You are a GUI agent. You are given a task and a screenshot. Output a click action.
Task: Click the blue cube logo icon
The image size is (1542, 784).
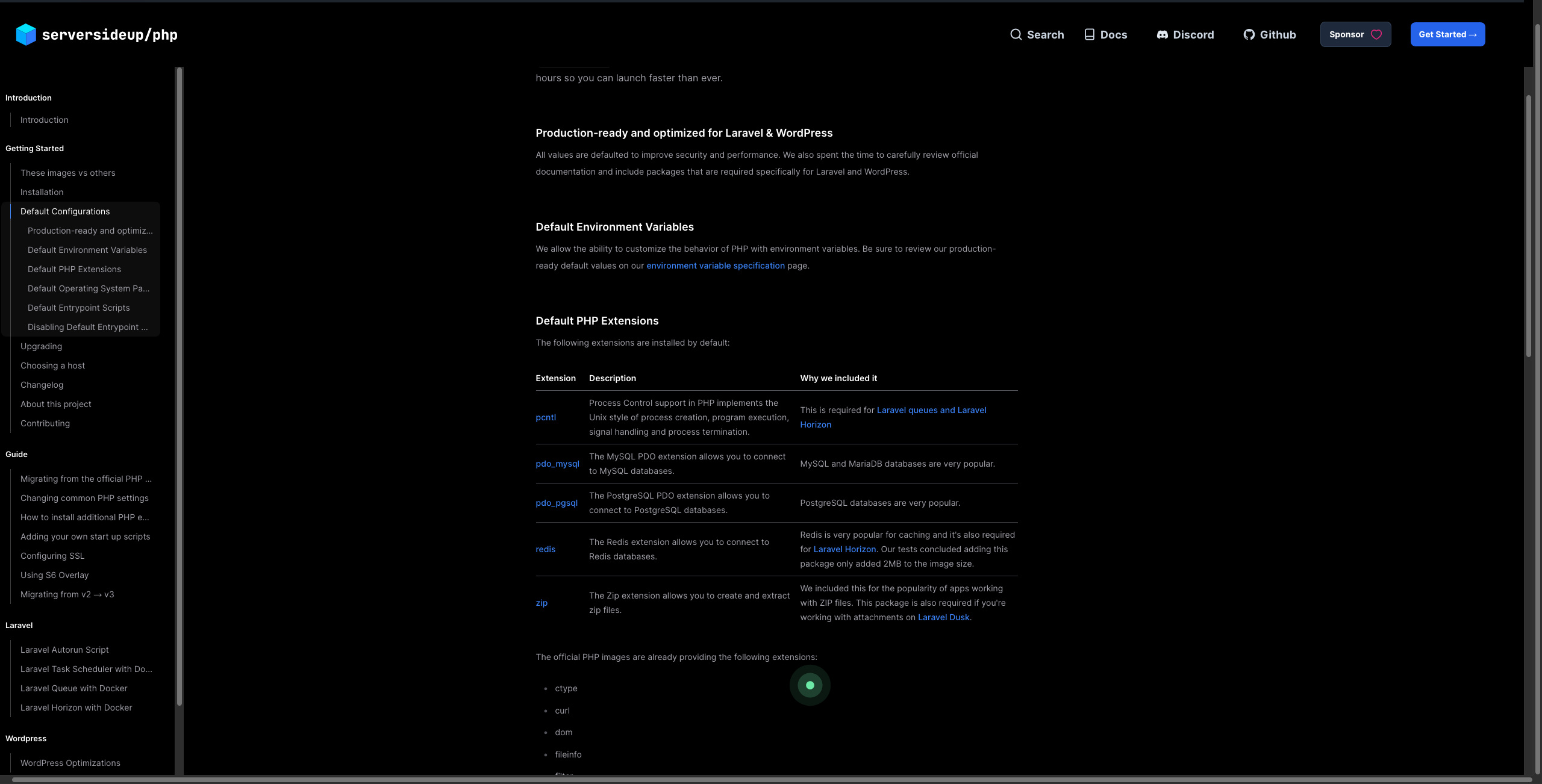click(x=26, y=34)
